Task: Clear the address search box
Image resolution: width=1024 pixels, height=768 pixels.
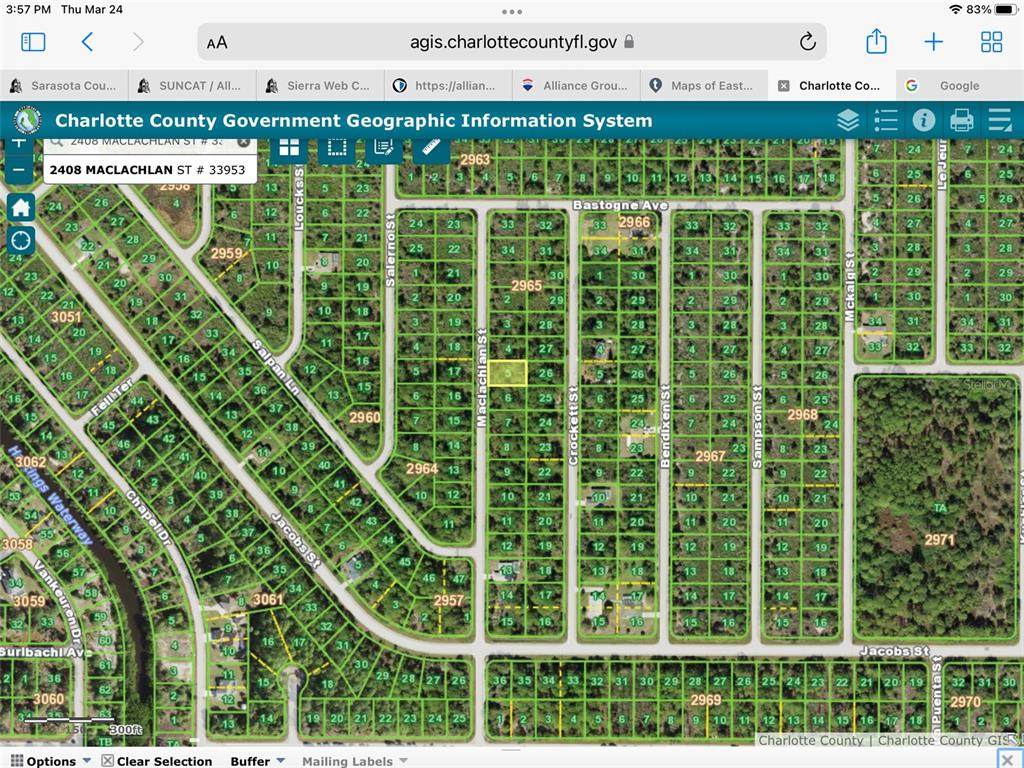Action: pyautogui.click(x=243, y=142)
